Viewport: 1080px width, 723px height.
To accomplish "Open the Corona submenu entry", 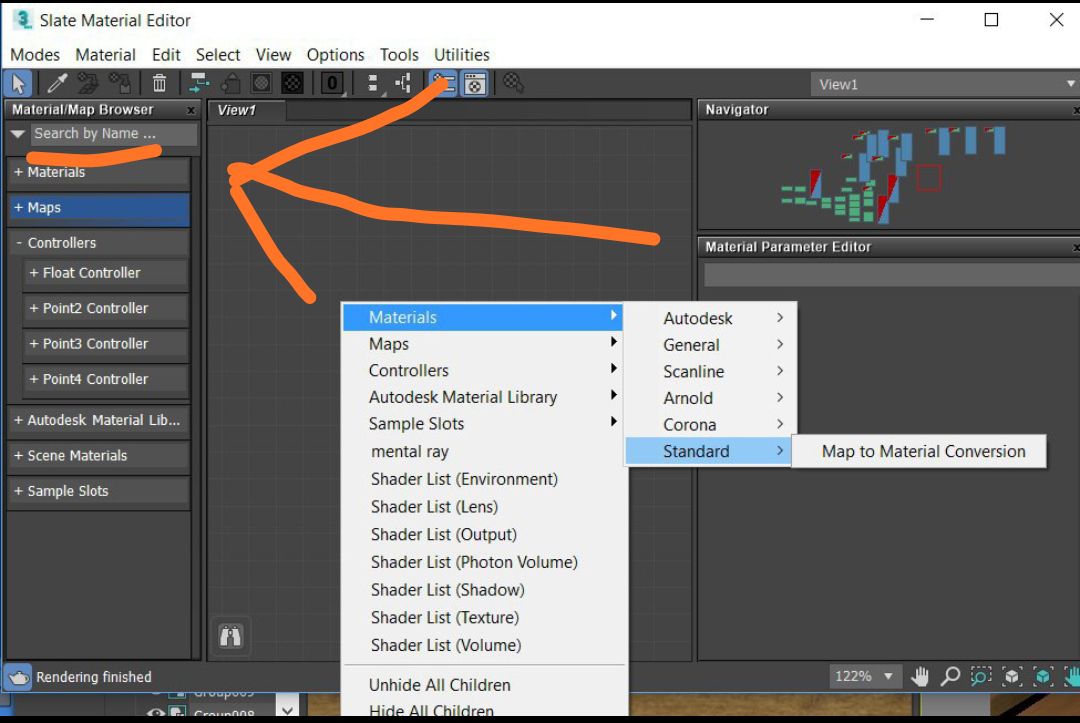I will click(x=711, y=425).
